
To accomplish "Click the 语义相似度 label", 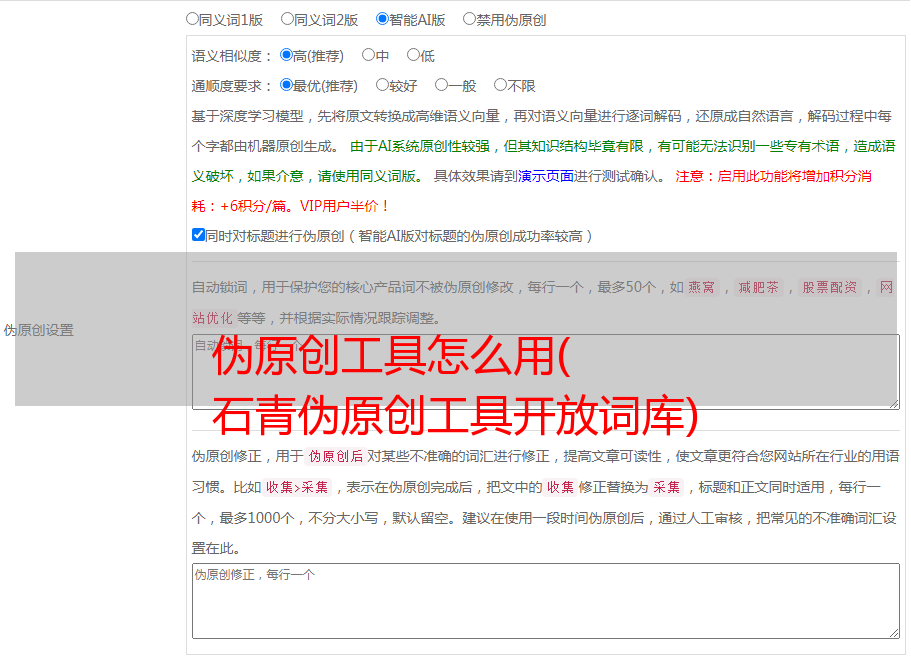I will (231, 56).
